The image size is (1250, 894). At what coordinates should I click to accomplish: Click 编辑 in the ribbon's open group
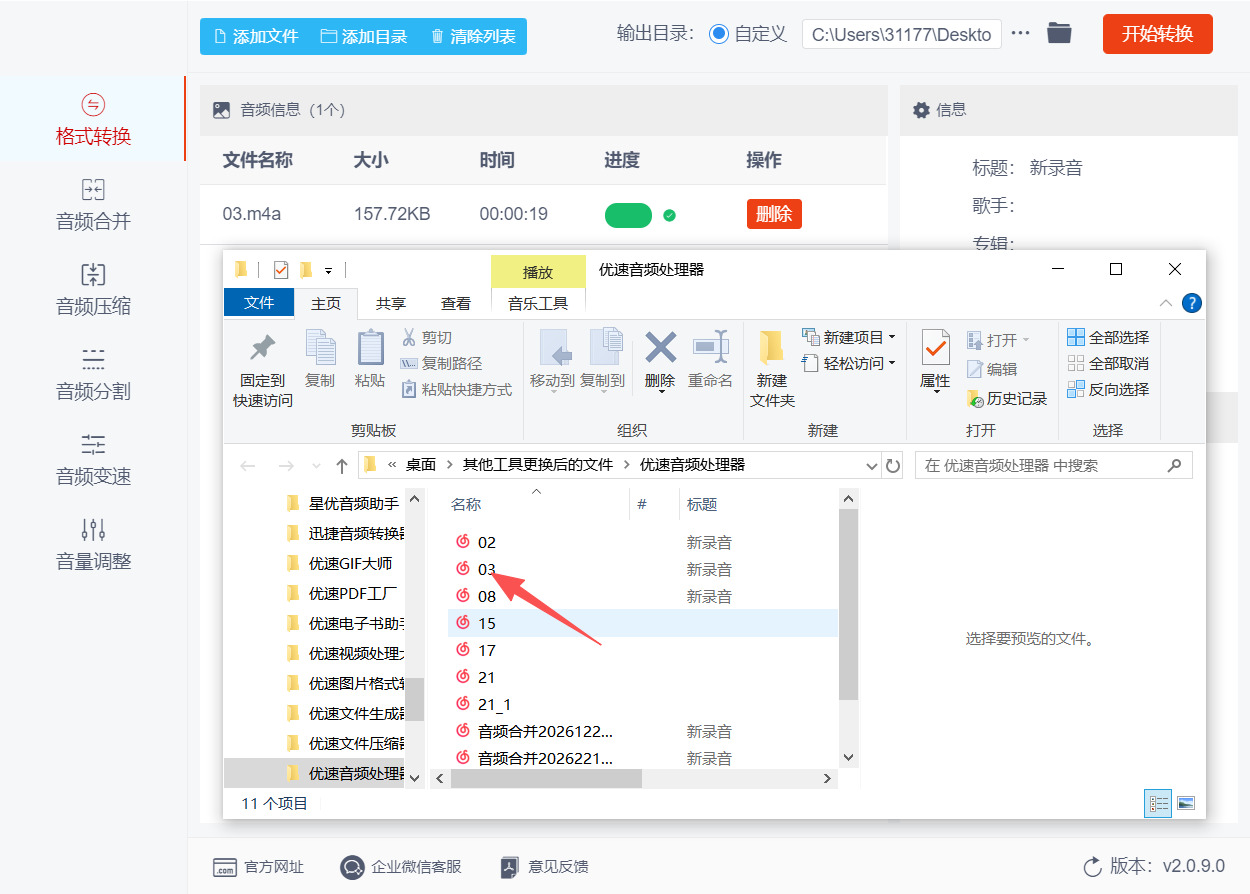992,369
